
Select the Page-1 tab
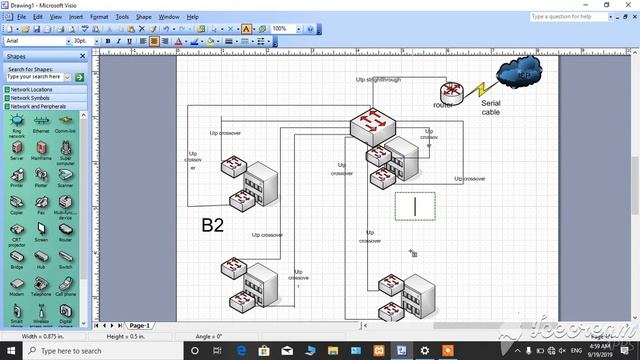140,326
